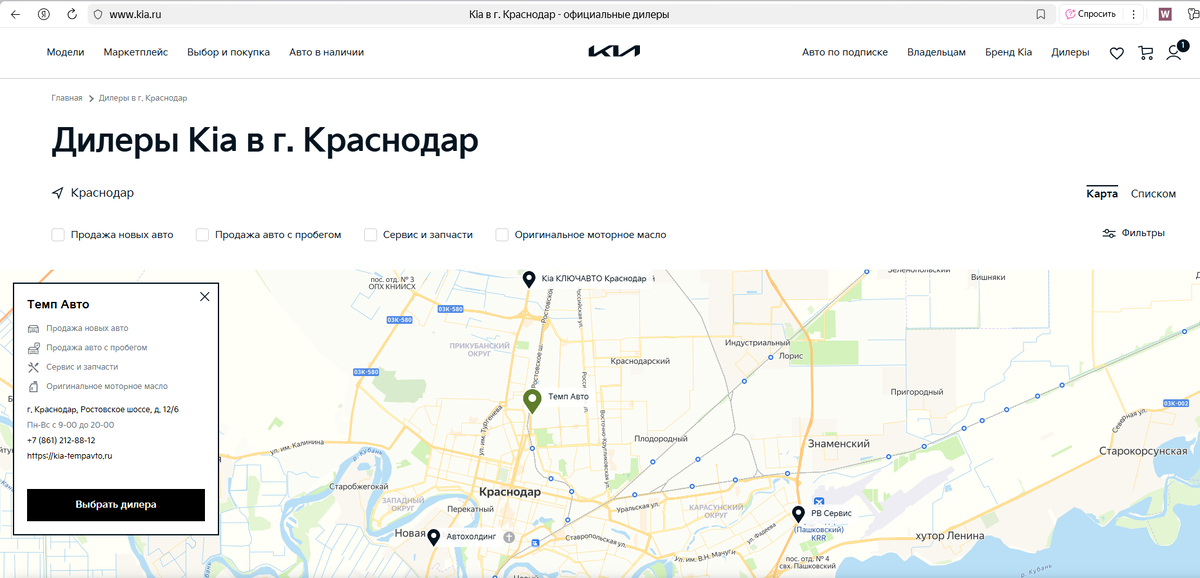Screen dimensions: 1200x578
Task: Select the Автохолдинг map pin
Action: 433,537
